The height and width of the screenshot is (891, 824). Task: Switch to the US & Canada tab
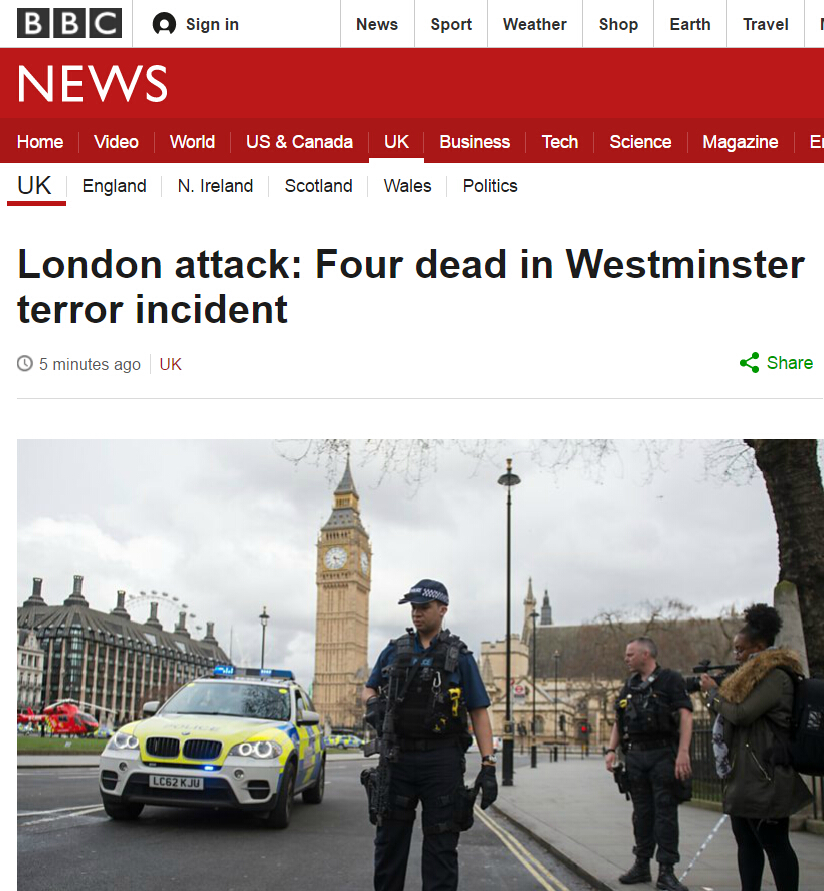click(x=299, y=141)
